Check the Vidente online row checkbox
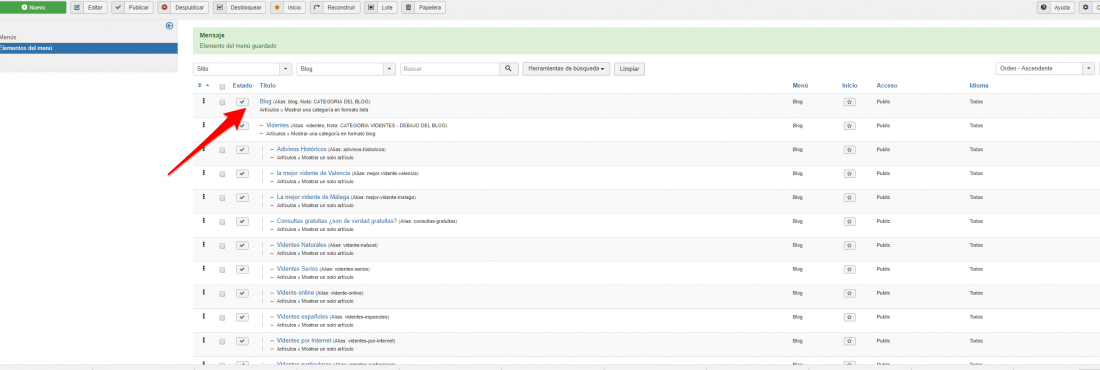Screen dimensions: 1100x370 (x=222, y=293)
